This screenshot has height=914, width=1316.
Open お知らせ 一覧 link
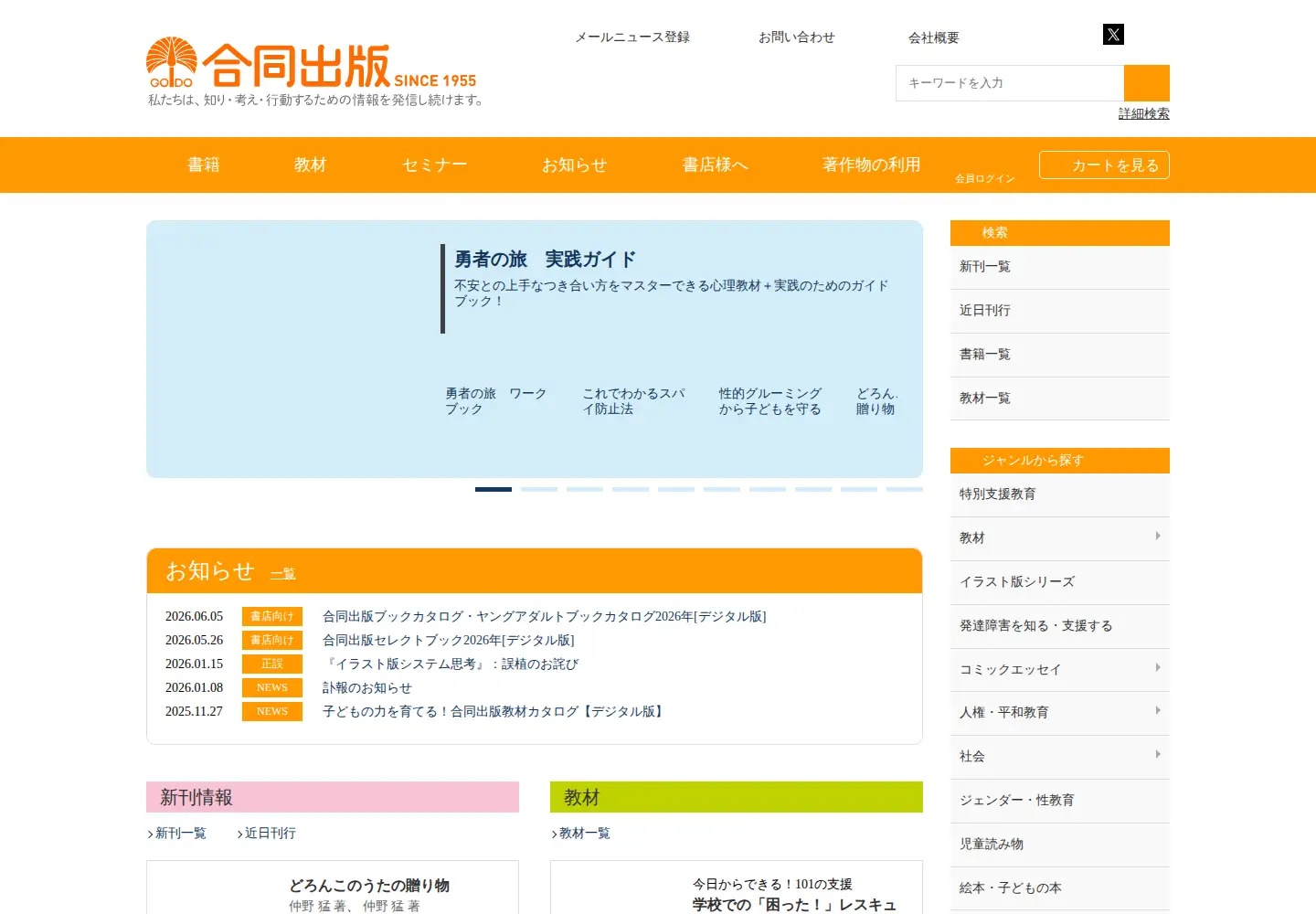pyautogui.click(x=282, y=574)
